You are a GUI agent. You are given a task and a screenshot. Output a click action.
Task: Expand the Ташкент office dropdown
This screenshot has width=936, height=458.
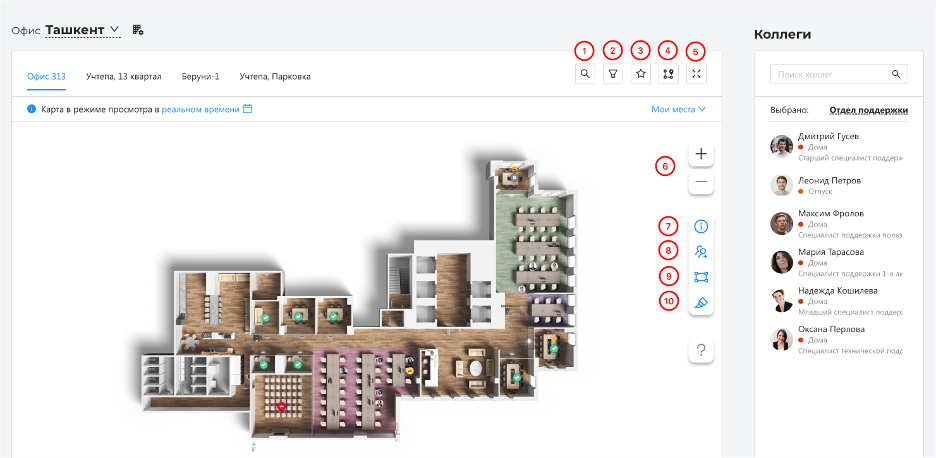(82, 30)
